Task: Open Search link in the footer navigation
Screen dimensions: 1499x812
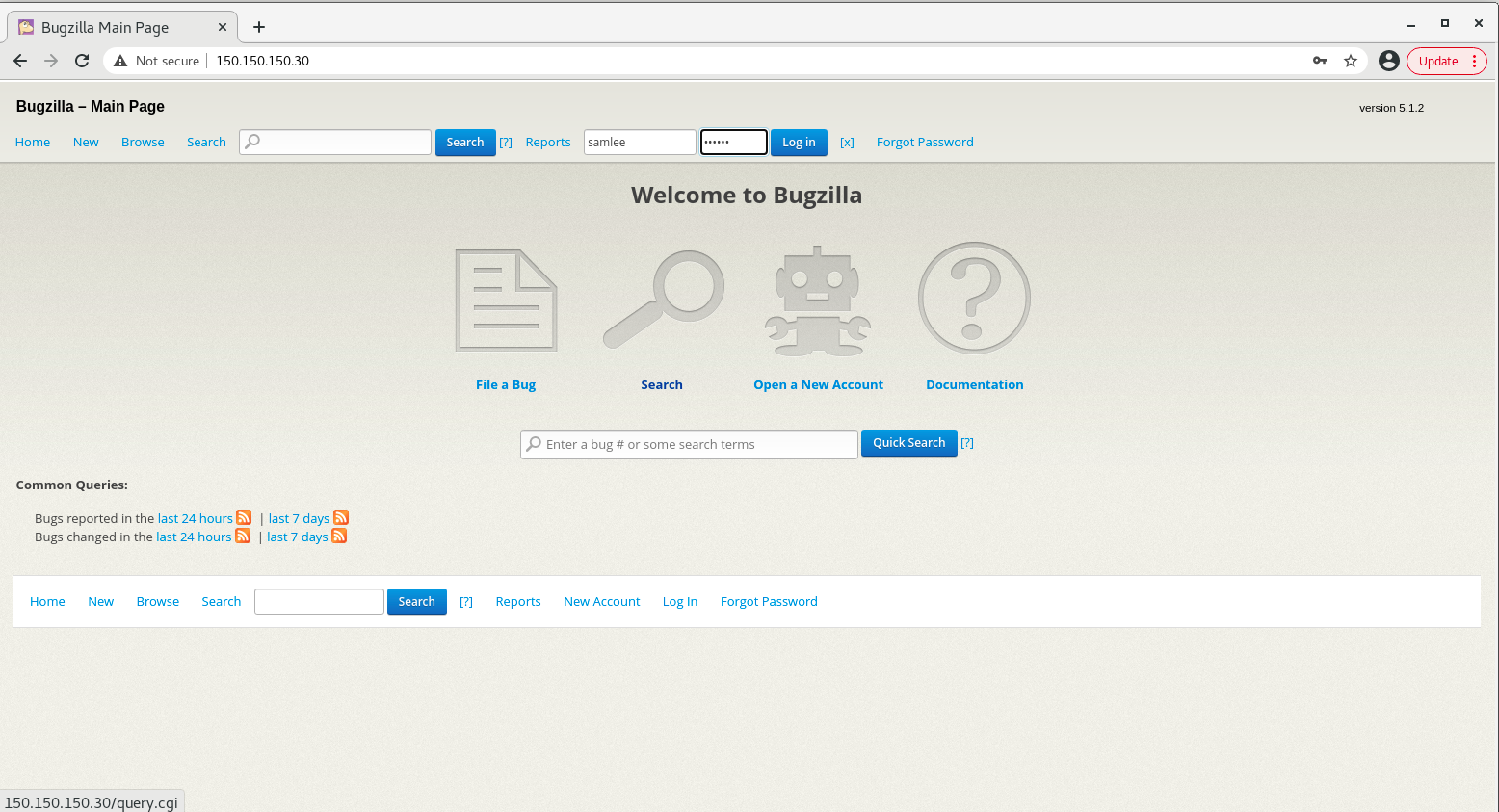Action: click(x=222, y=601)
